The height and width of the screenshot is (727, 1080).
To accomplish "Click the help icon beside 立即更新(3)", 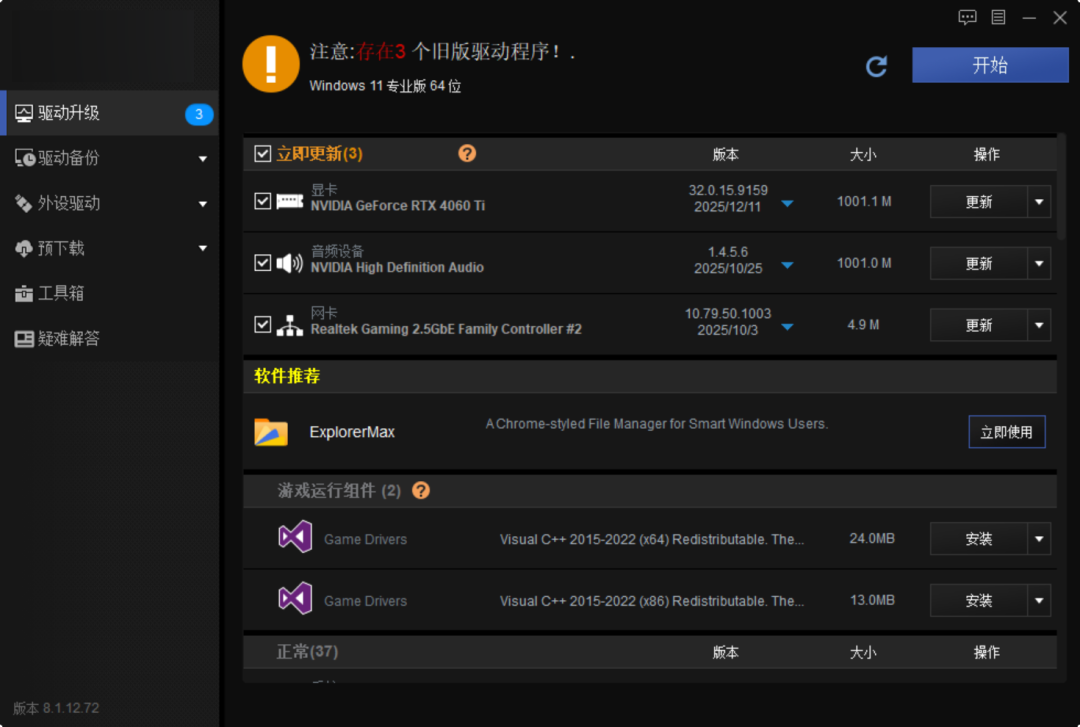I will tap(467, 153).
